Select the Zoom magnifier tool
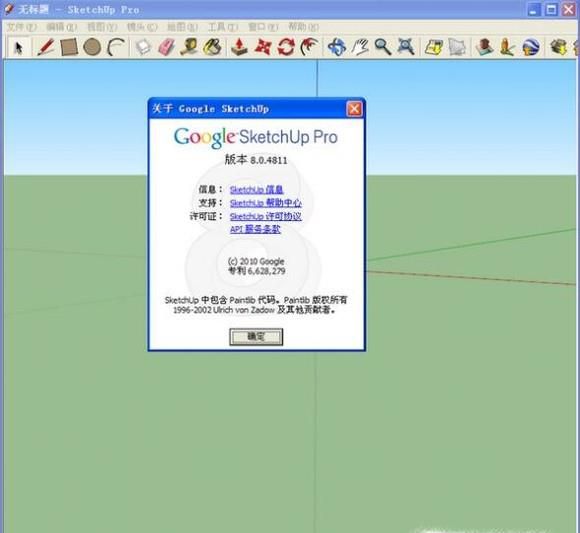Viewport: 580px width, 533px height. click(x=383, y=47)
